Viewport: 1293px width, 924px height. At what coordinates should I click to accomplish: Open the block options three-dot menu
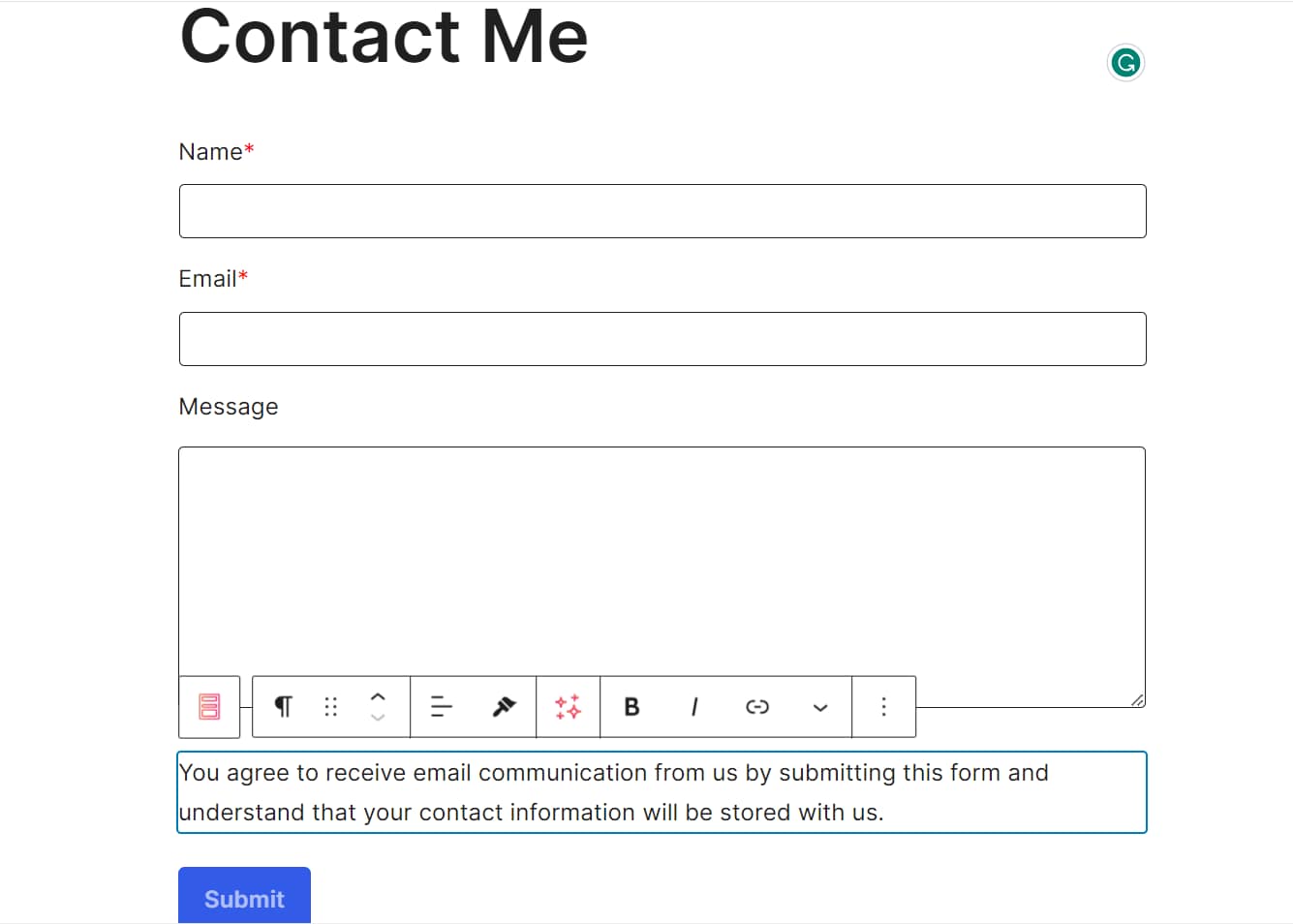click(x=883, y=707)
